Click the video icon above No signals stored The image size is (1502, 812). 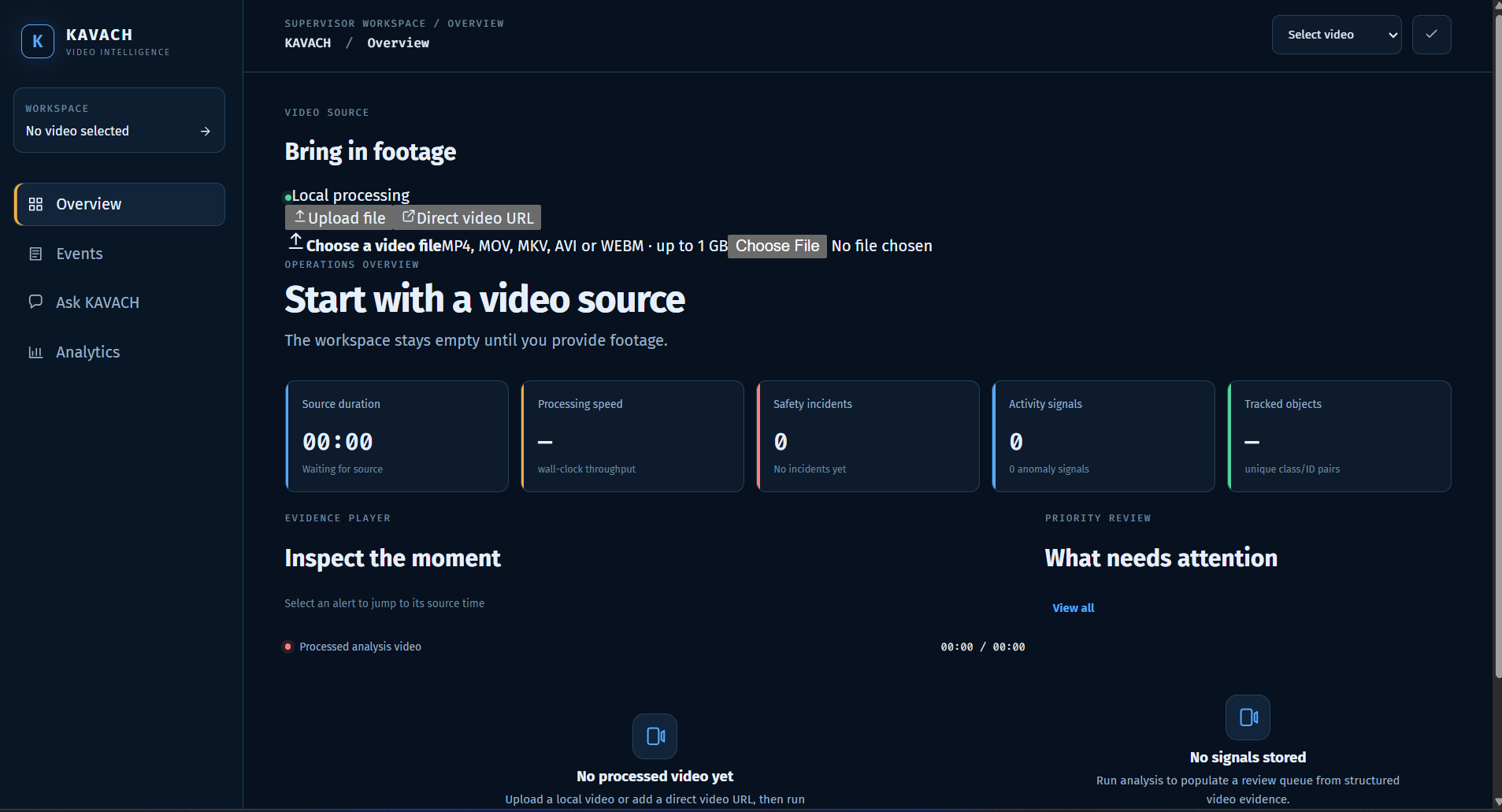tap(1248, 717)
